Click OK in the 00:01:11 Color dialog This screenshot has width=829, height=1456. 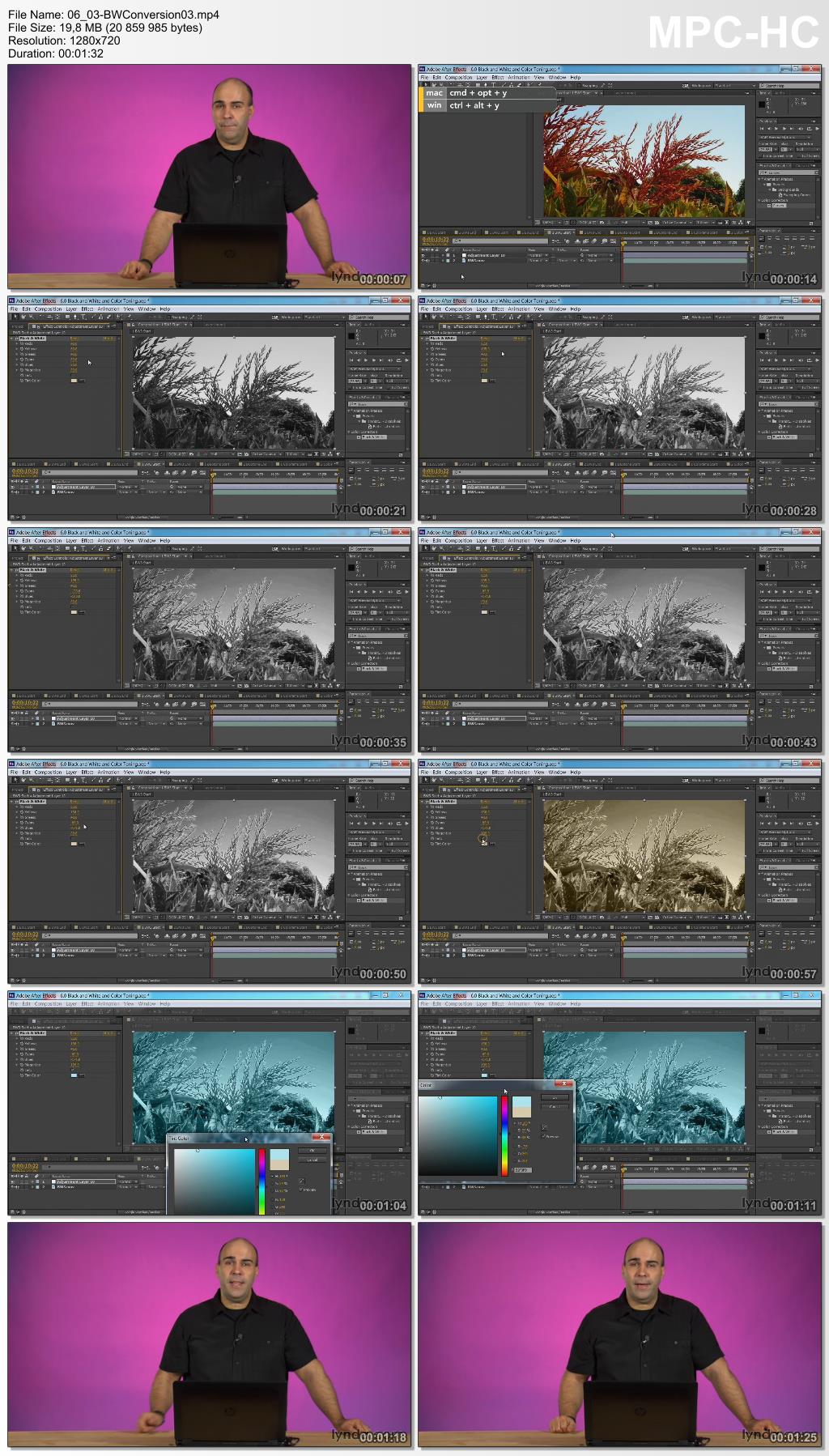click(555, 1097)
